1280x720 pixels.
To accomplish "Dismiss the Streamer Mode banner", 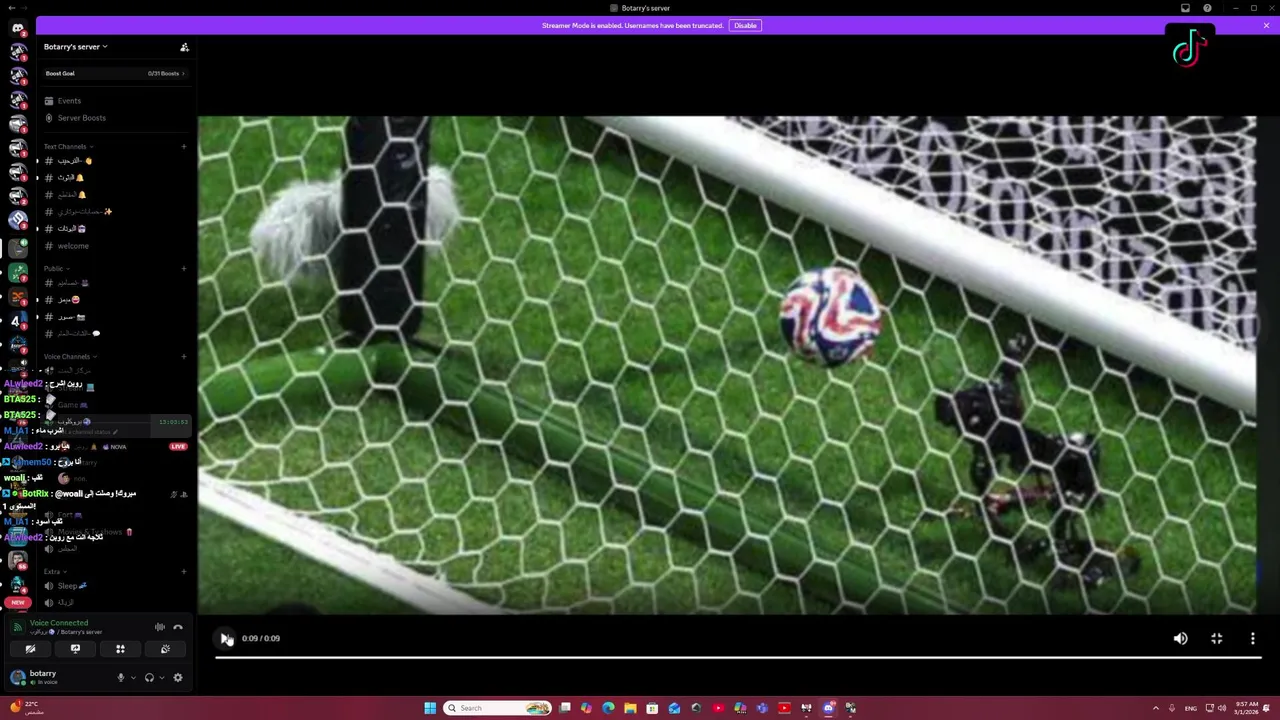I will (x=1266, y=25).
